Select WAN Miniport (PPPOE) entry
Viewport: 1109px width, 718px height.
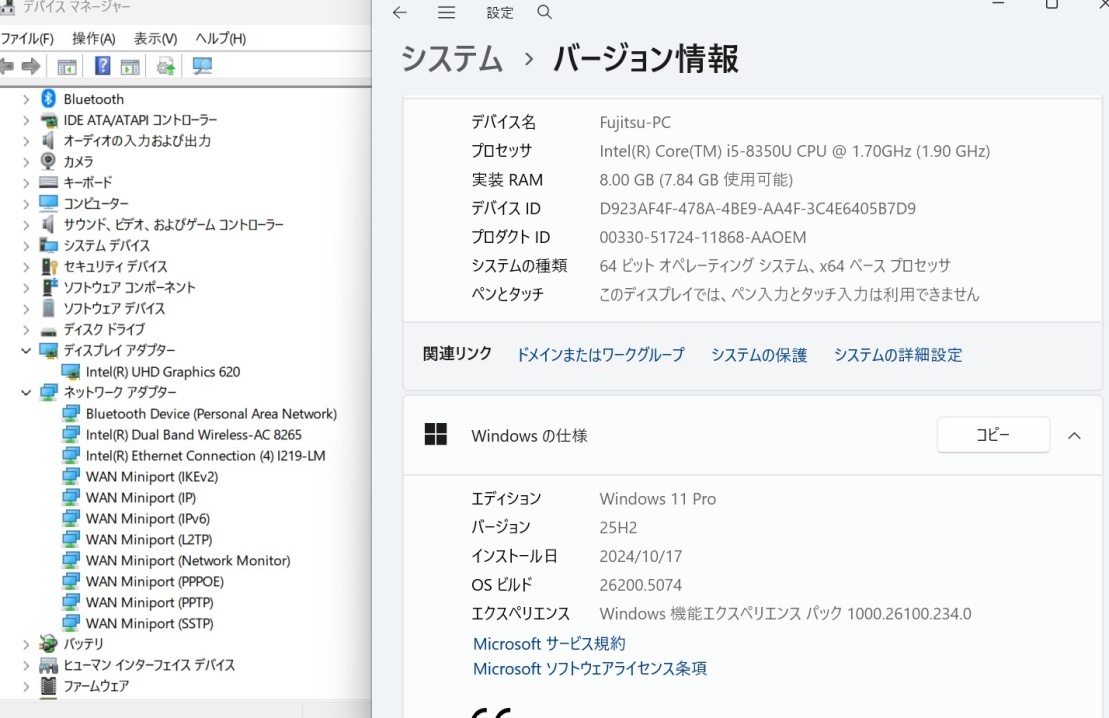pyautogui.click(x=154, y=581)
